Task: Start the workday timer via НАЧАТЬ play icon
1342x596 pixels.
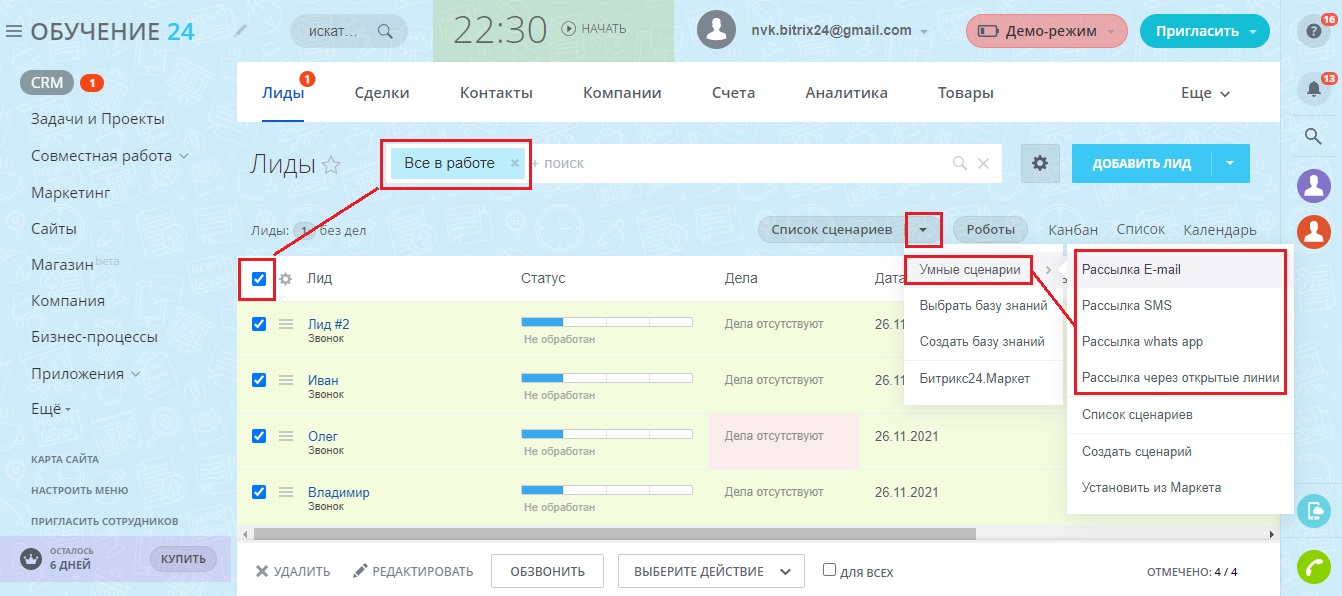Action: click(x=569, y=29)
